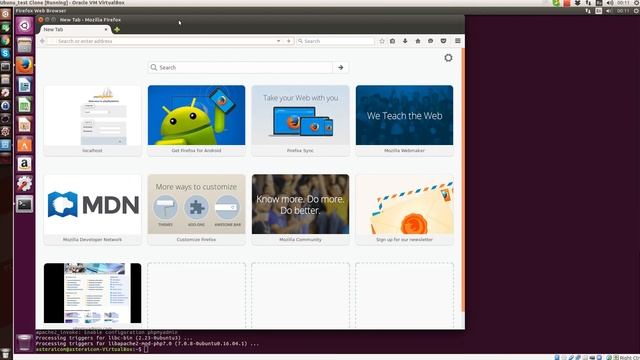The image size is (640, 360).
Task: Open the Mozilla Developer Network tile
Action: [93, 209]
